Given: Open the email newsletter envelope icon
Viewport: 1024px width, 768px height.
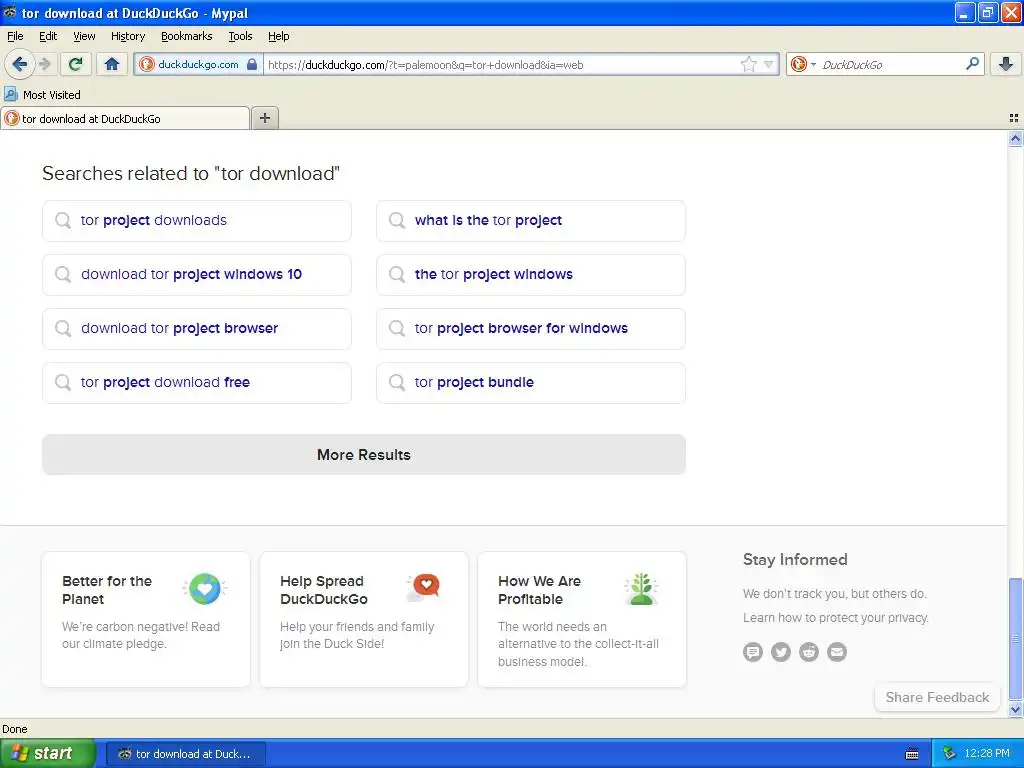Looking at the screenshot, I should coord(837,652).
